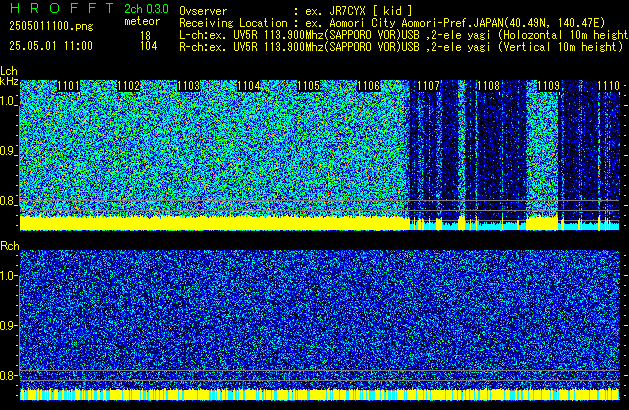Click the '2ch 0.3.0' version label
Image resolution: width=629 pixels, height=410 pixels.
146,9
